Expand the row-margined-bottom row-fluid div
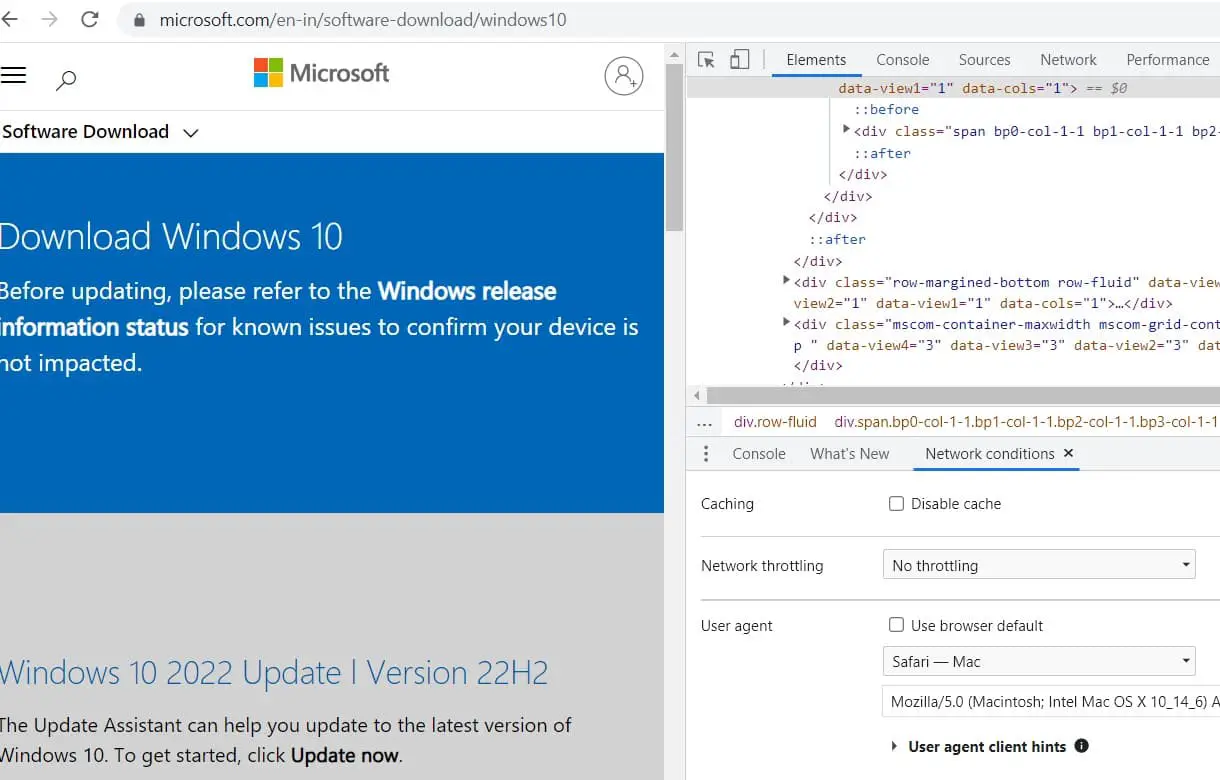The height and width of the screenshot is (780, 1220). tap(786, 281)
